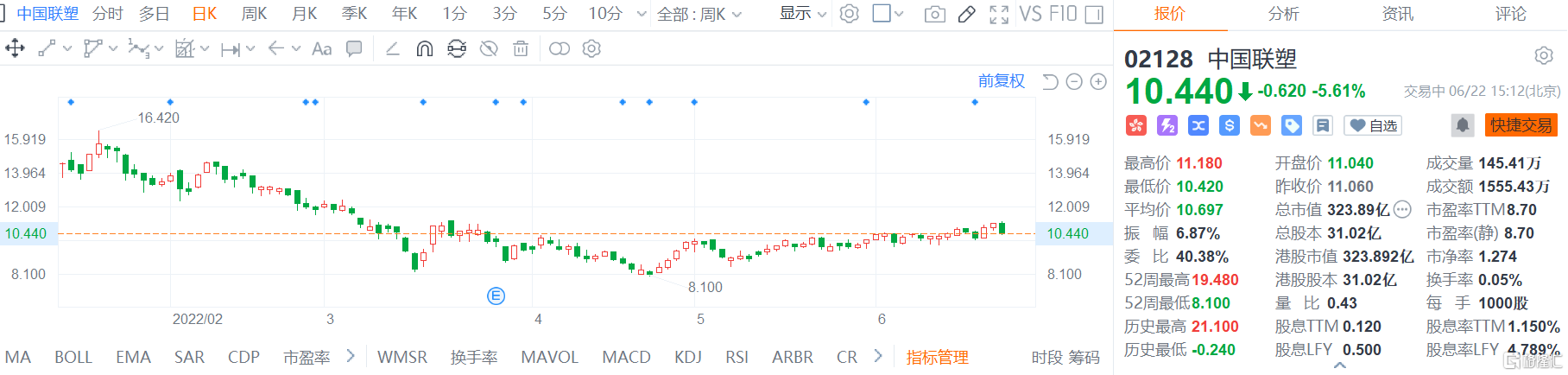This screenshot has width=1568, height=375.
Task: Open 指标管理 indicator management
Action: 937,357
